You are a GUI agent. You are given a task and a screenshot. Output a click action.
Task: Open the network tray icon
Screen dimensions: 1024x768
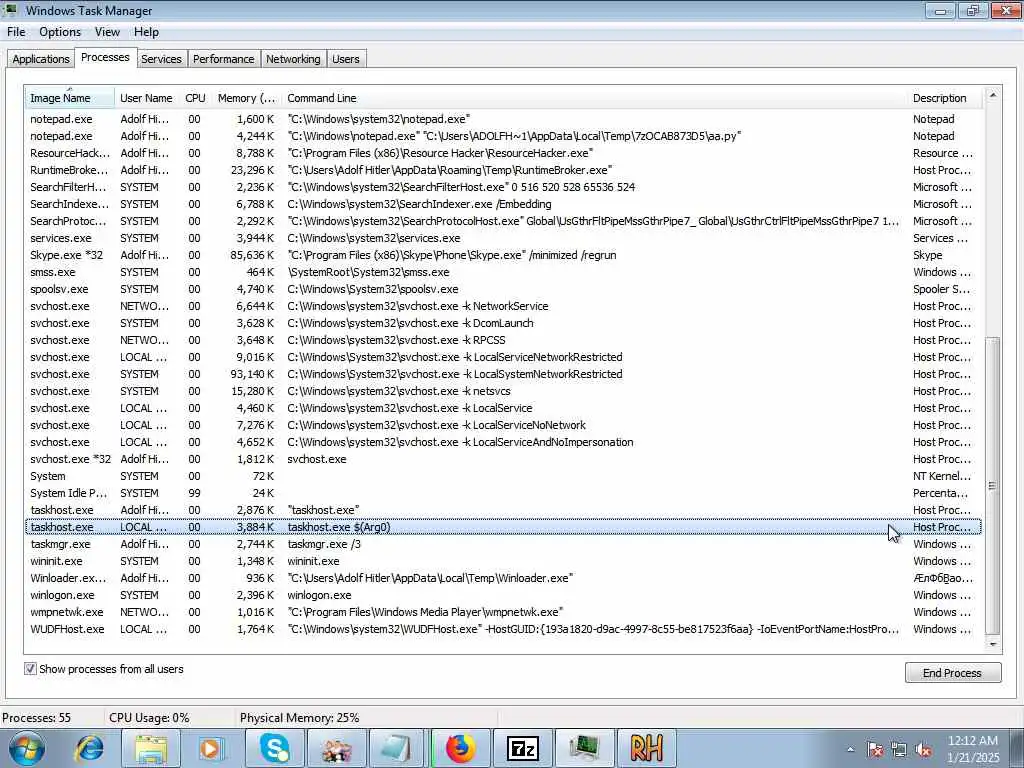click(x=899, y=750)
